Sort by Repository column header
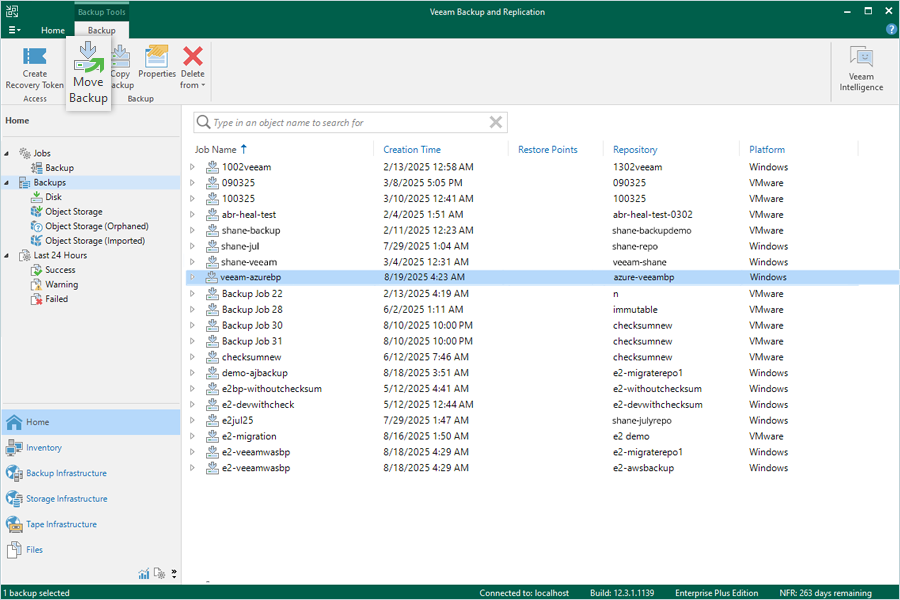The image size is (900, 600). click(x=635, y=149)
